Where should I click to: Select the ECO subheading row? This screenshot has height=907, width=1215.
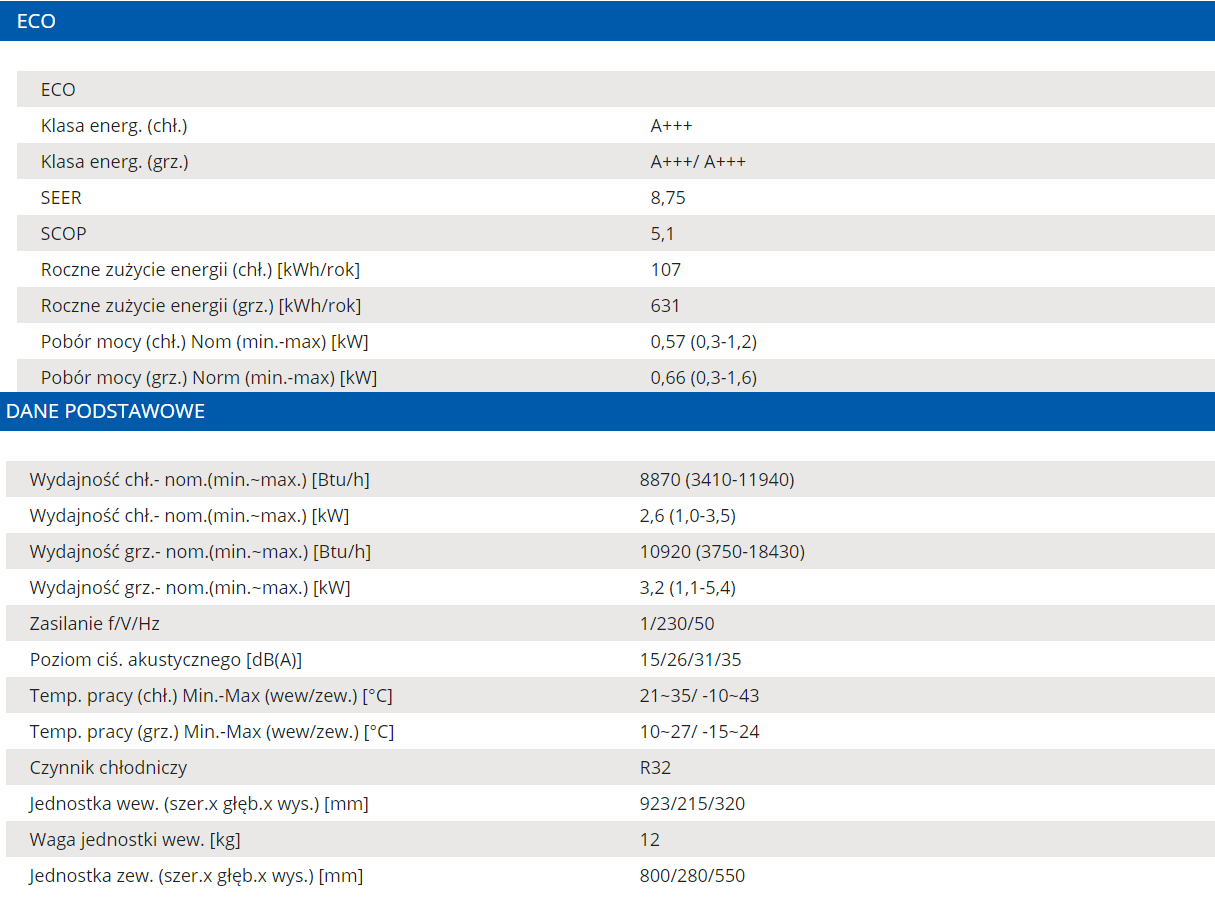point(615,89)
